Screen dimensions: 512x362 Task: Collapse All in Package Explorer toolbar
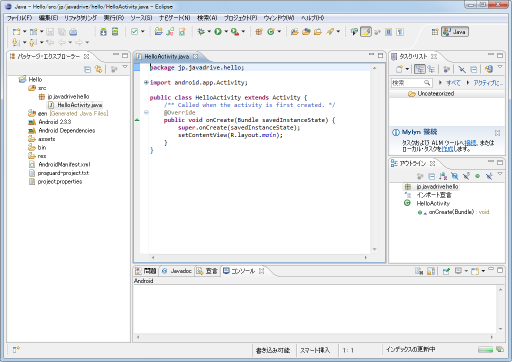pos(87,69)
